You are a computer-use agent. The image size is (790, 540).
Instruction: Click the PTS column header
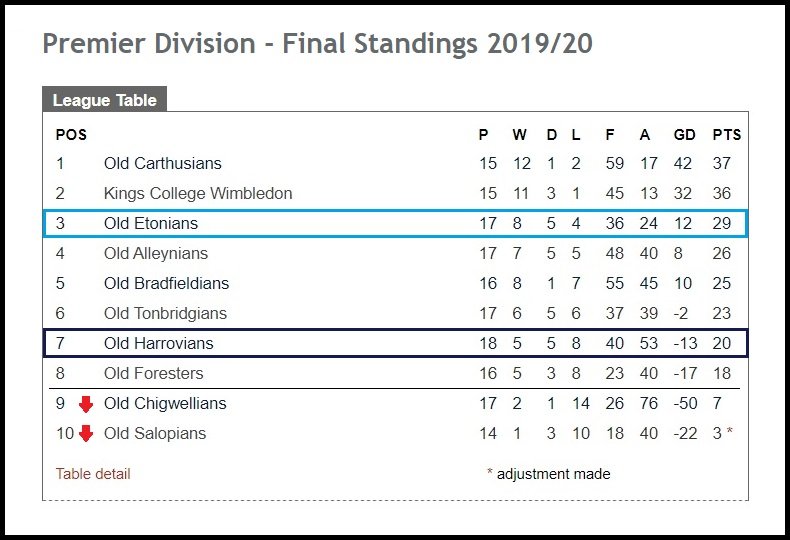click(x=727, y=134)
